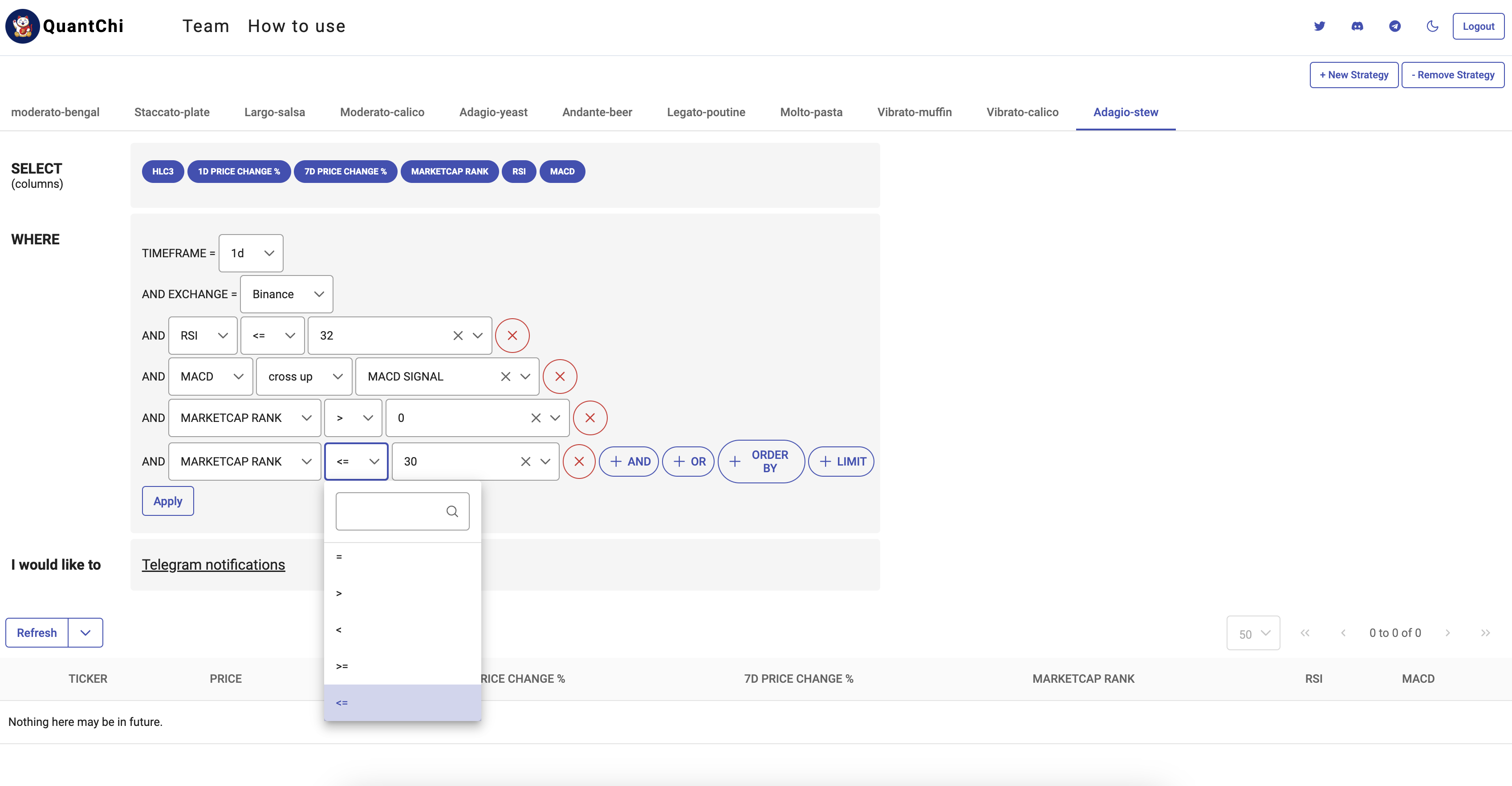The image size is (1512, 786).
Task: Add an AND condition
Action: point(629,462)
